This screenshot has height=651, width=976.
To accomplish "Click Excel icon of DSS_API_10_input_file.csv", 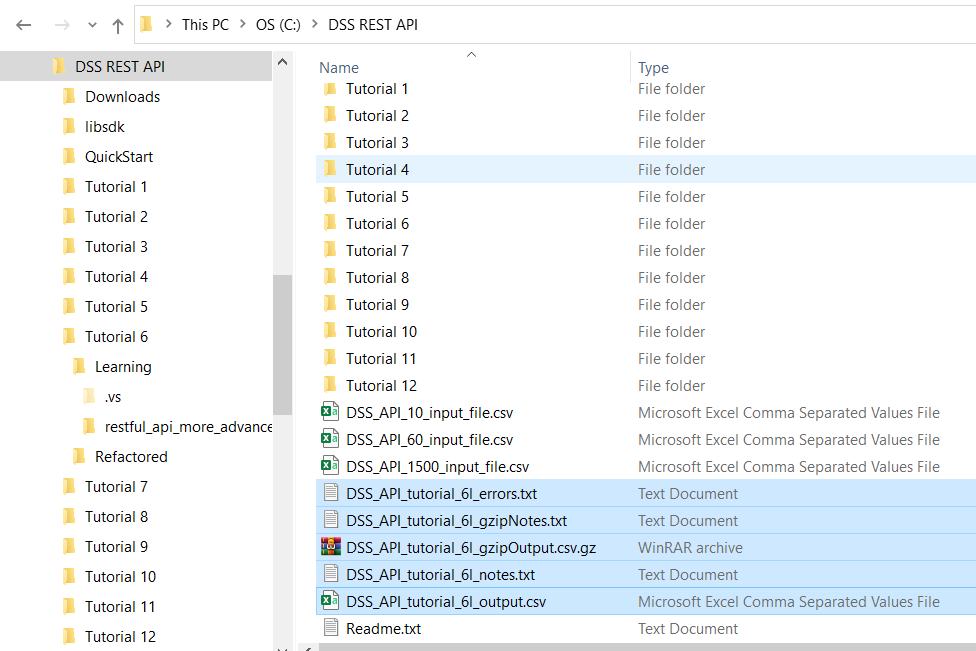I will click(330, 412).
